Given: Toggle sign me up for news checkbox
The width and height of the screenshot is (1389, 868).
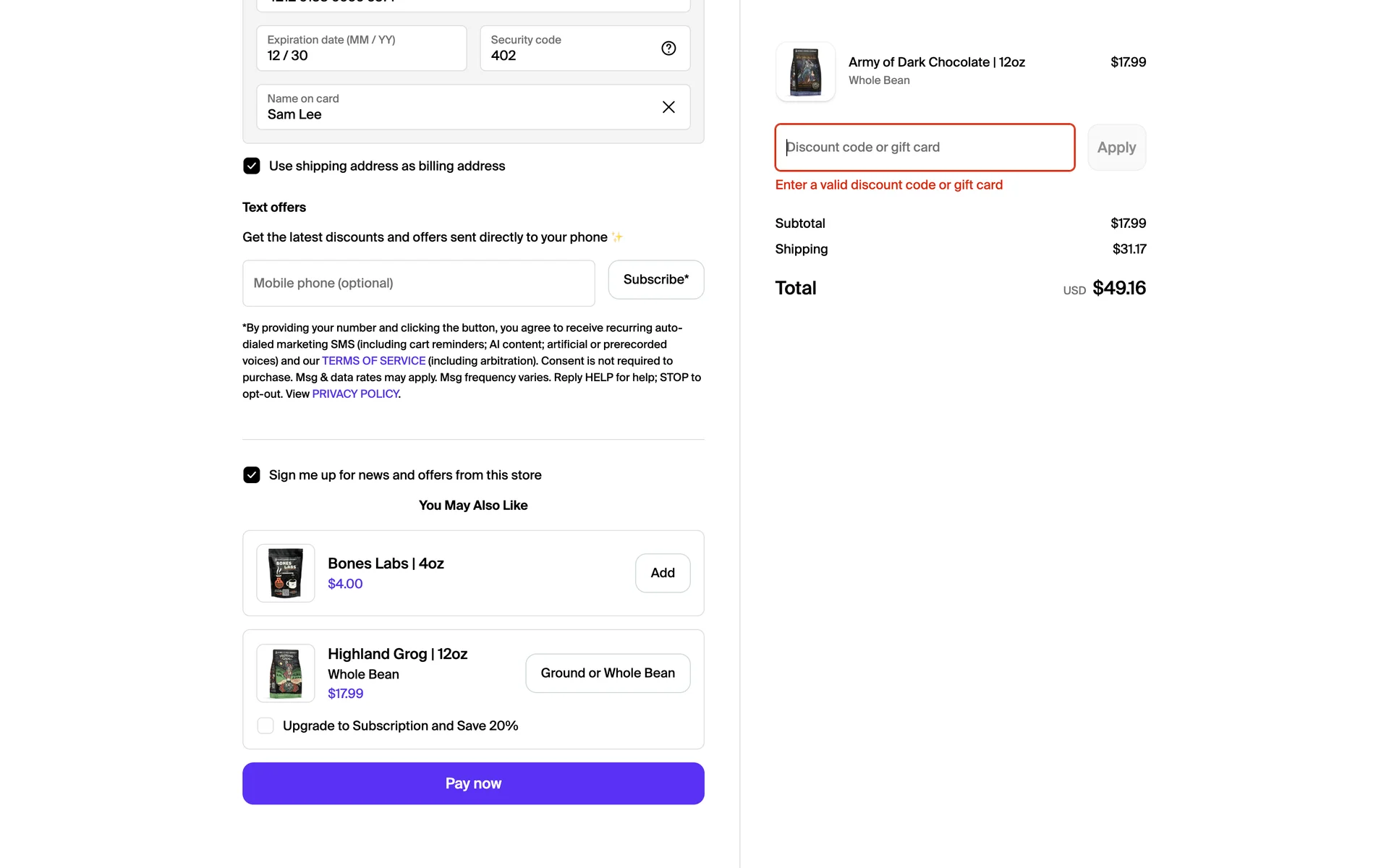Looking at the screenshot, I should coord(252,475).
